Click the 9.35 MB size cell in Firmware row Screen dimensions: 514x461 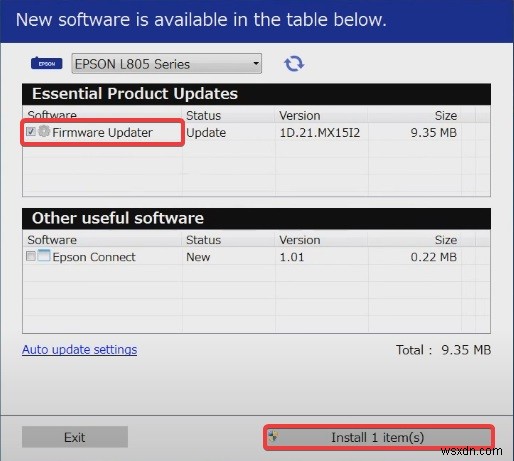pyautogui.click(x=433, y=133)
